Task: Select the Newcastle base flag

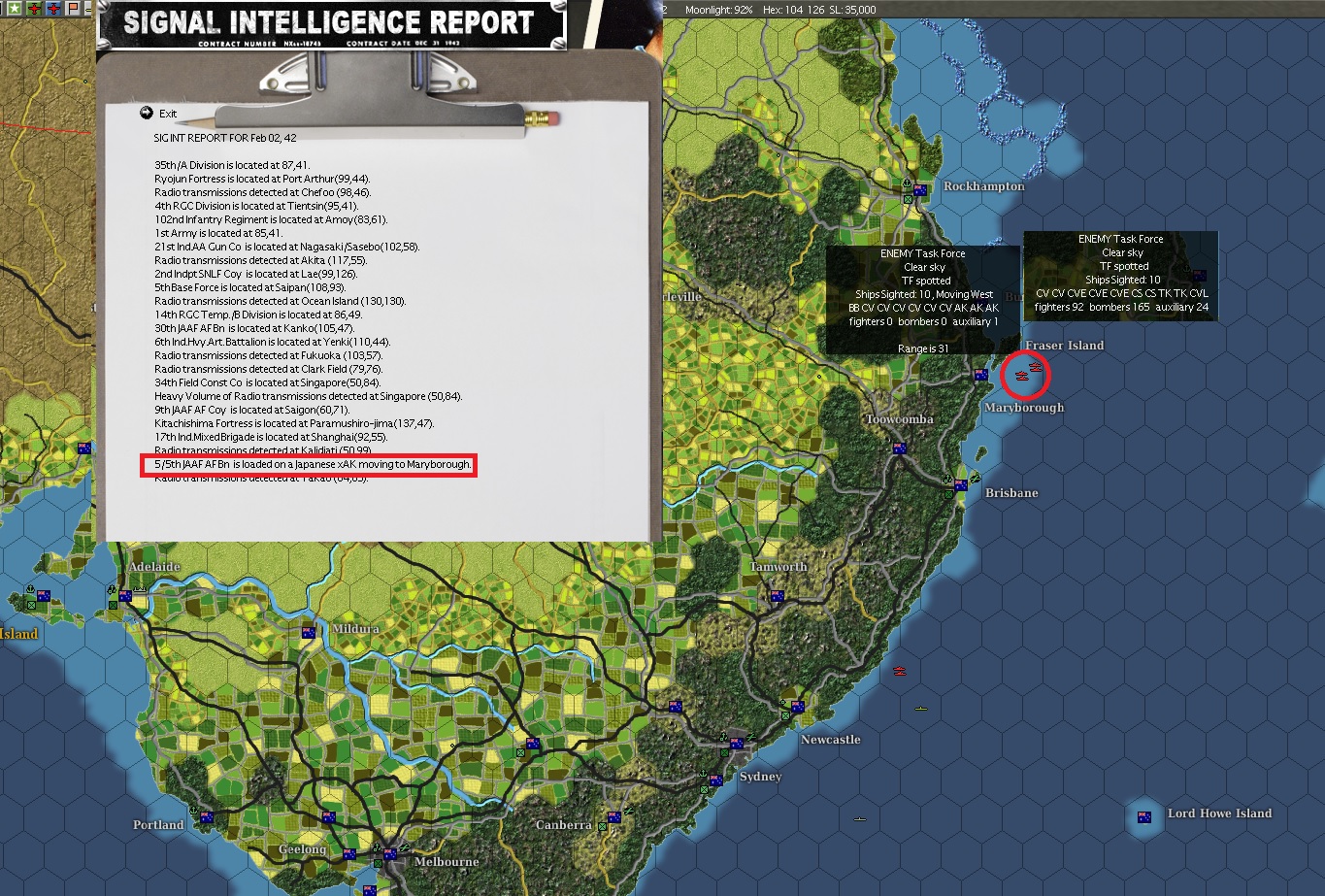Action: point(799,708)
